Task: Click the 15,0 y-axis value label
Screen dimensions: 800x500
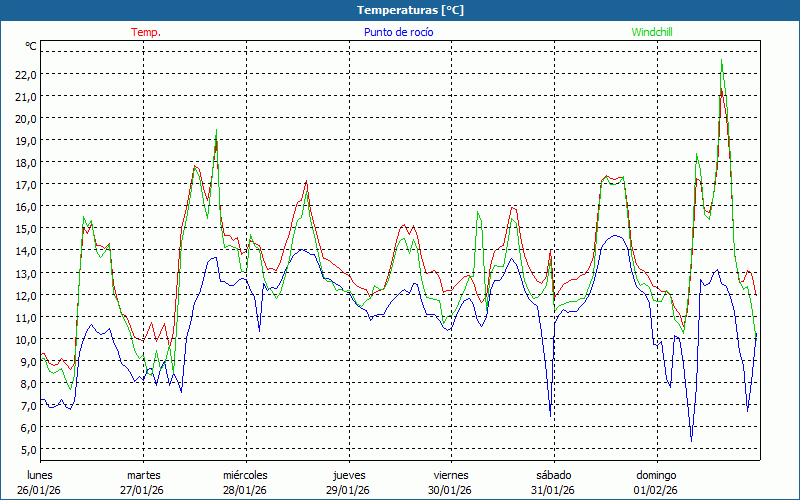Action: click(x=26, y=229)
